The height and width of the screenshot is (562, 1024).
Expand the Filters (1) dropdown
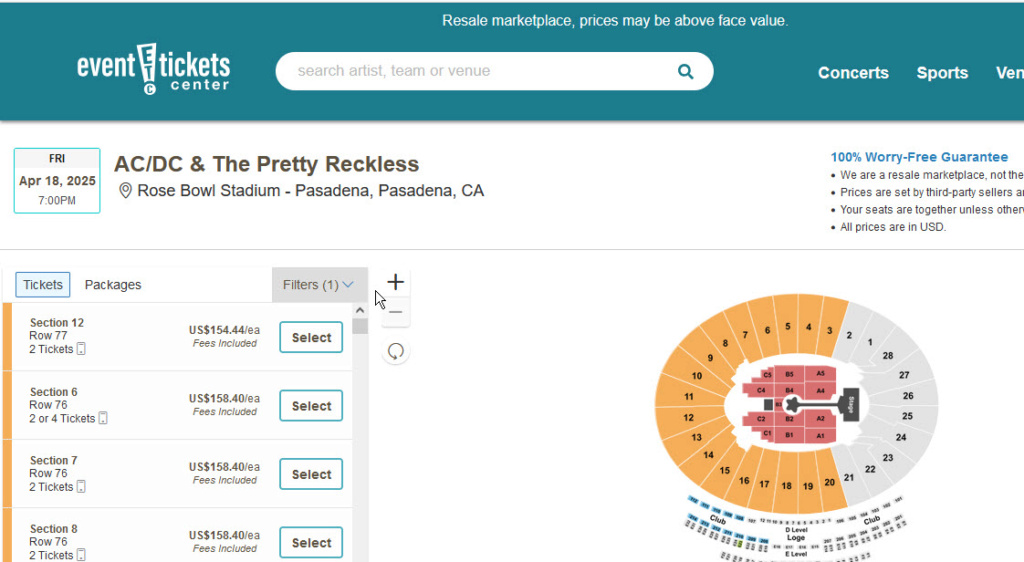click(x=319, y=285)
